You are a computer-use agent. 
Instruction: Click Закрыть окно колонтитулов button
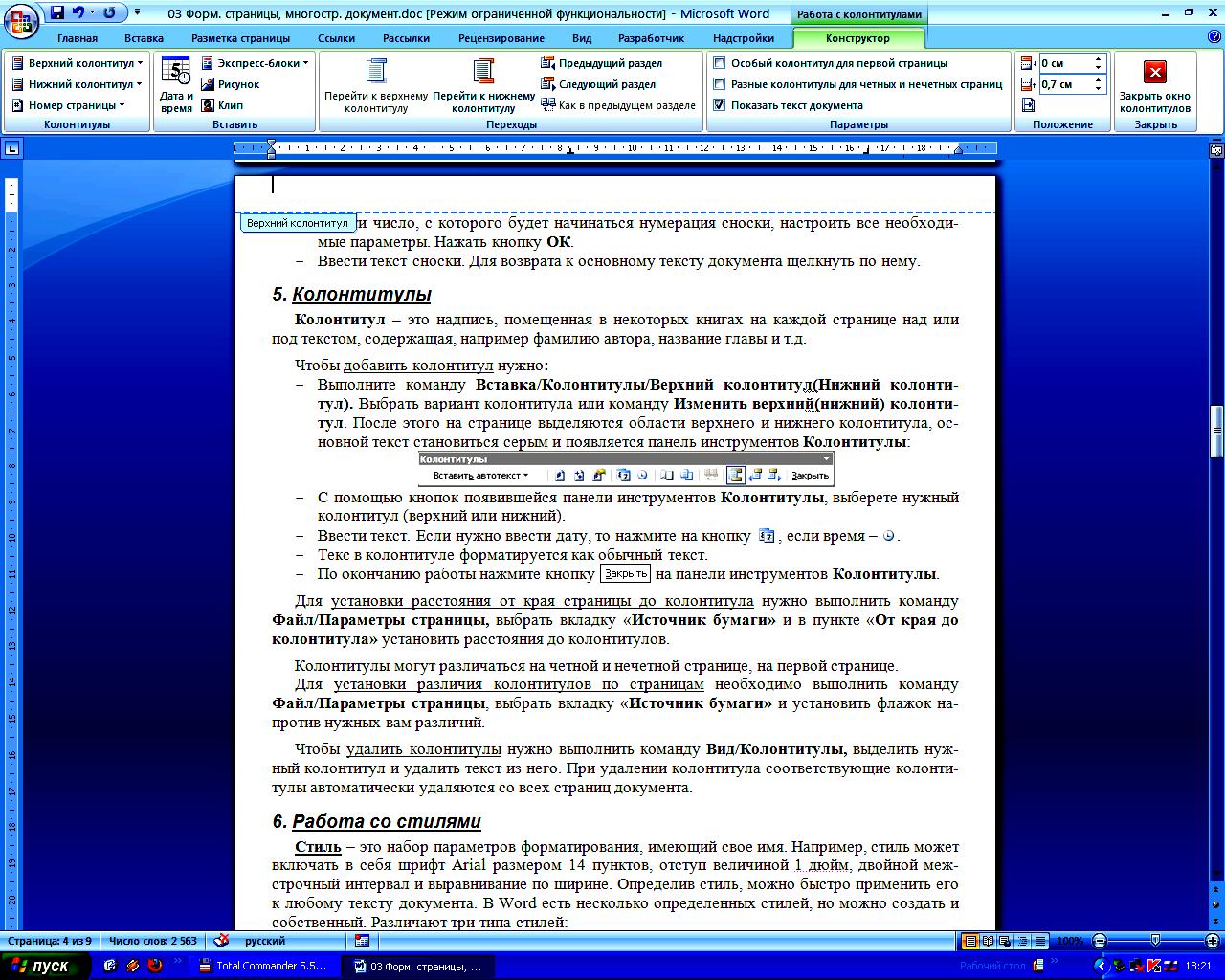coord(1155,85)
